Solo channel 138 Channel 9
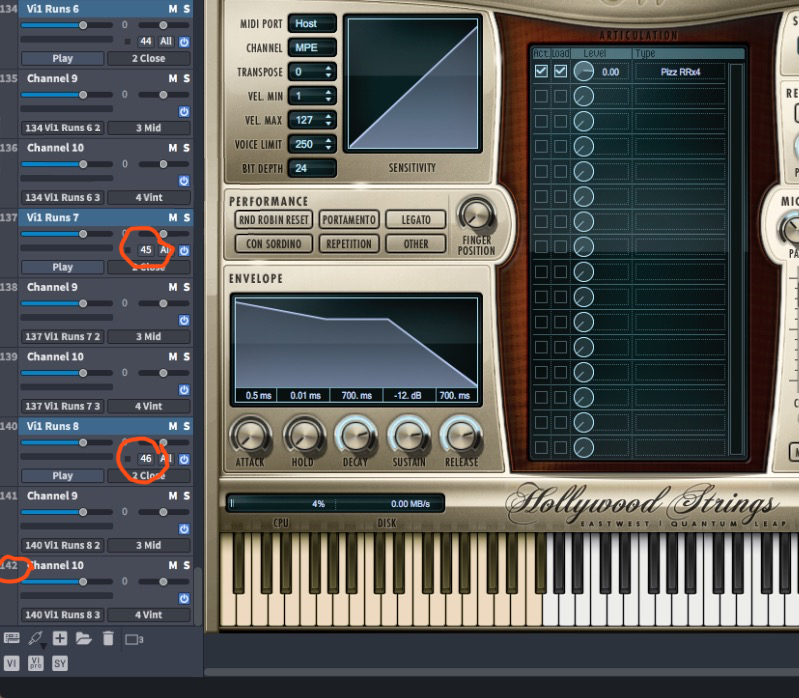 [187, 287]
